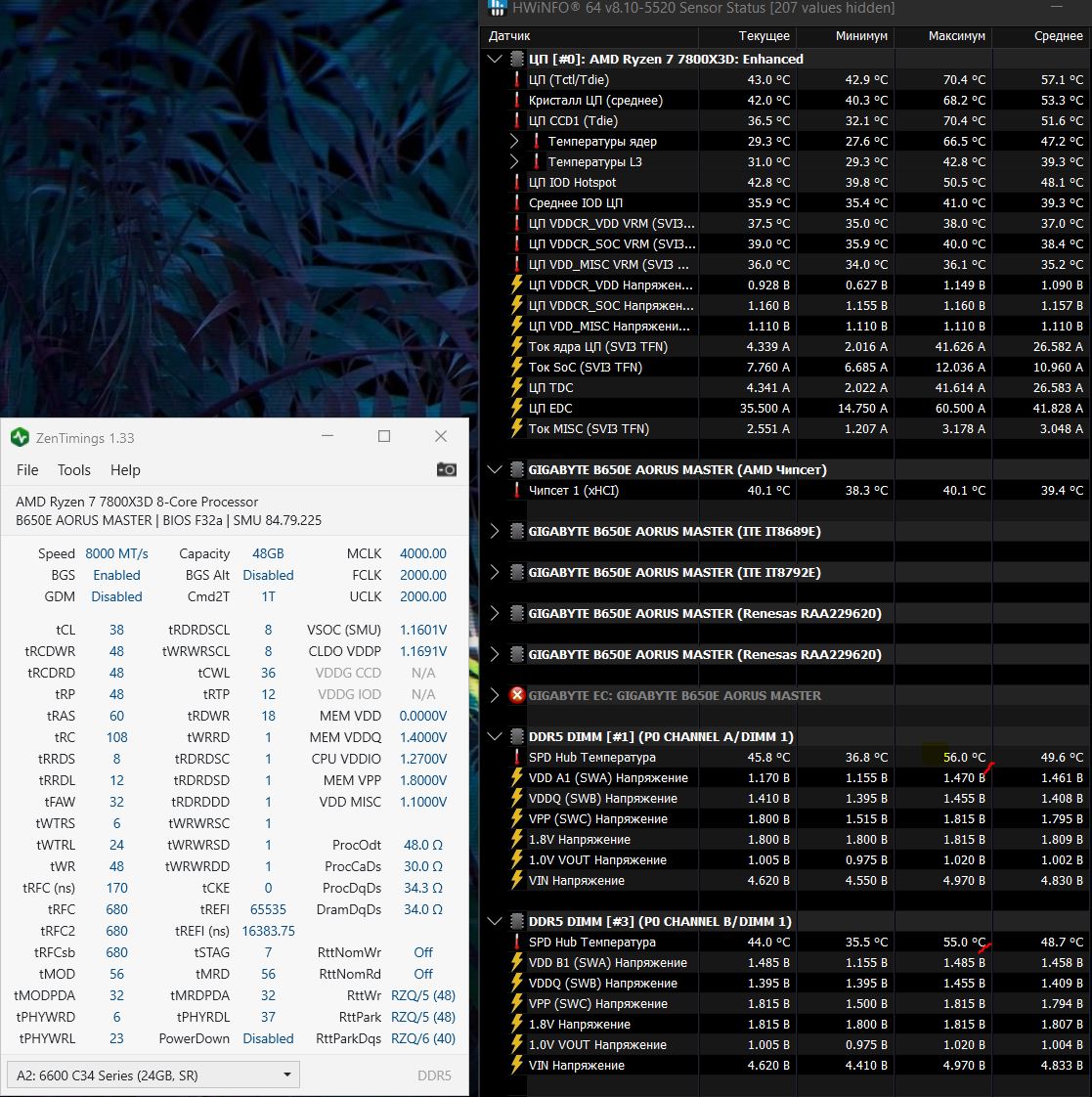Select the DIMM #3 1.0V VOUT Напряжение row
Screen dimensions: 1092x1097
[786, 1044]
